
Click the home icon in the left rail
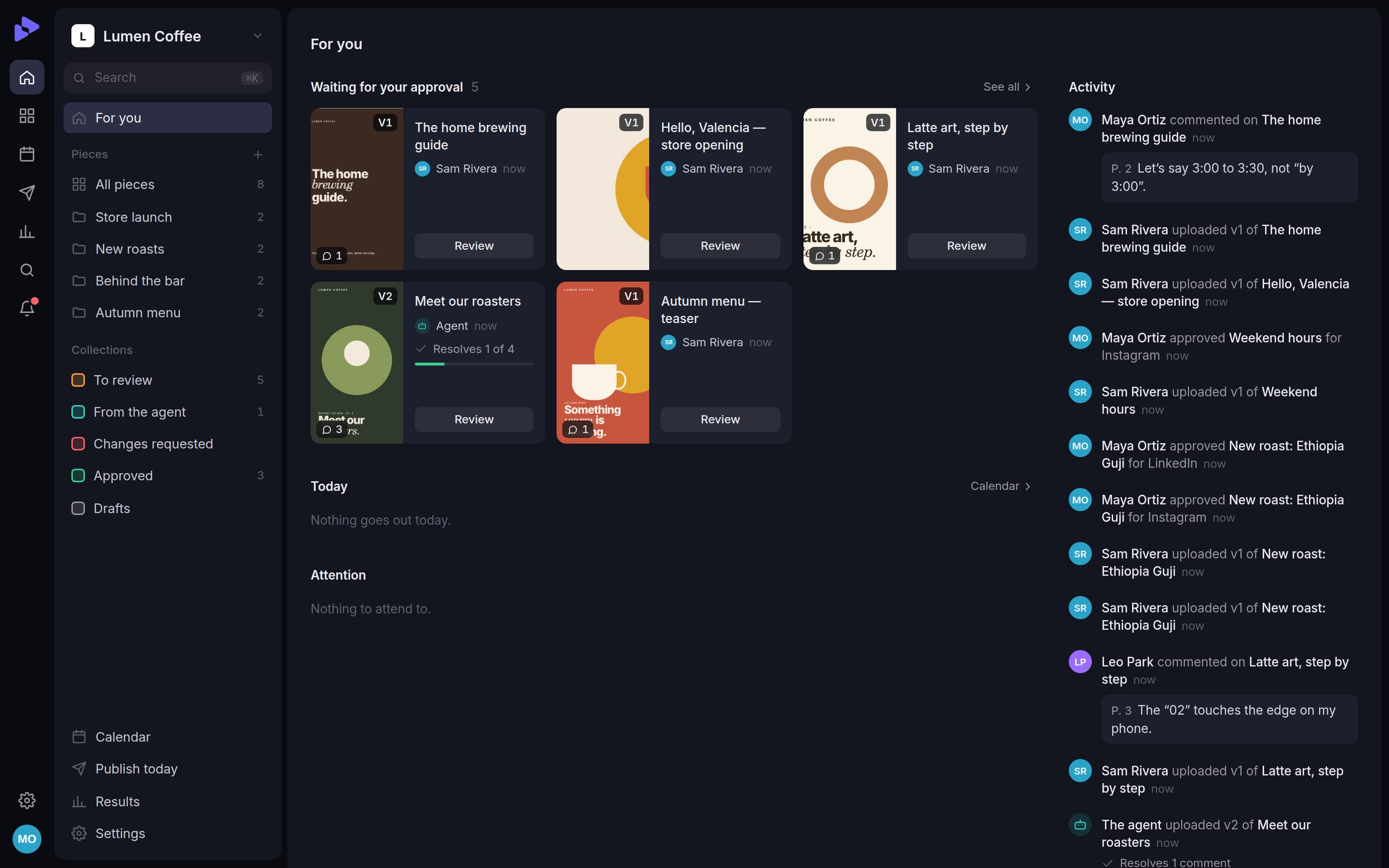[27, 77]
